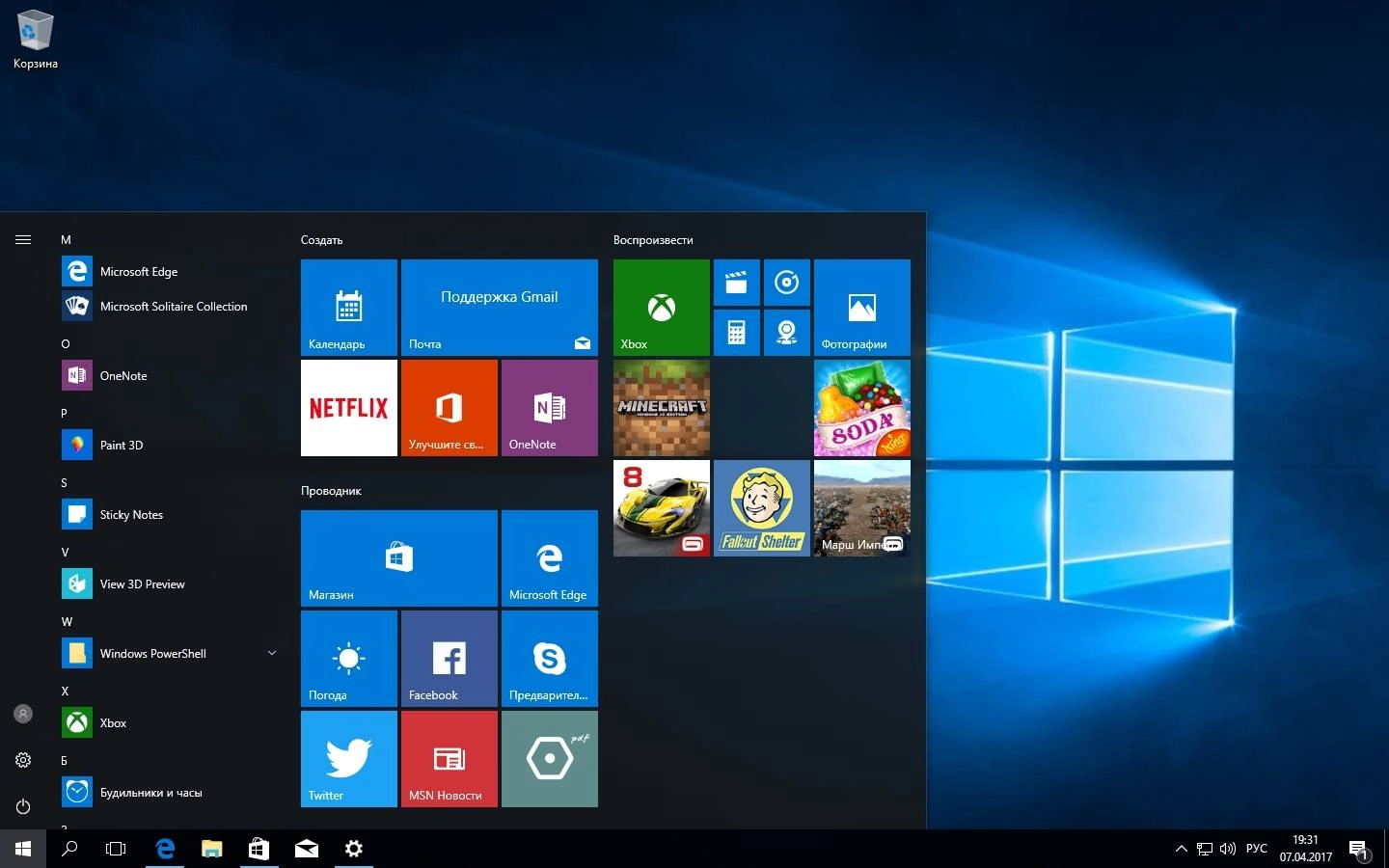The image size is (1389, 868).
Task: Open Mail from the taskbar
Action: 307,849
